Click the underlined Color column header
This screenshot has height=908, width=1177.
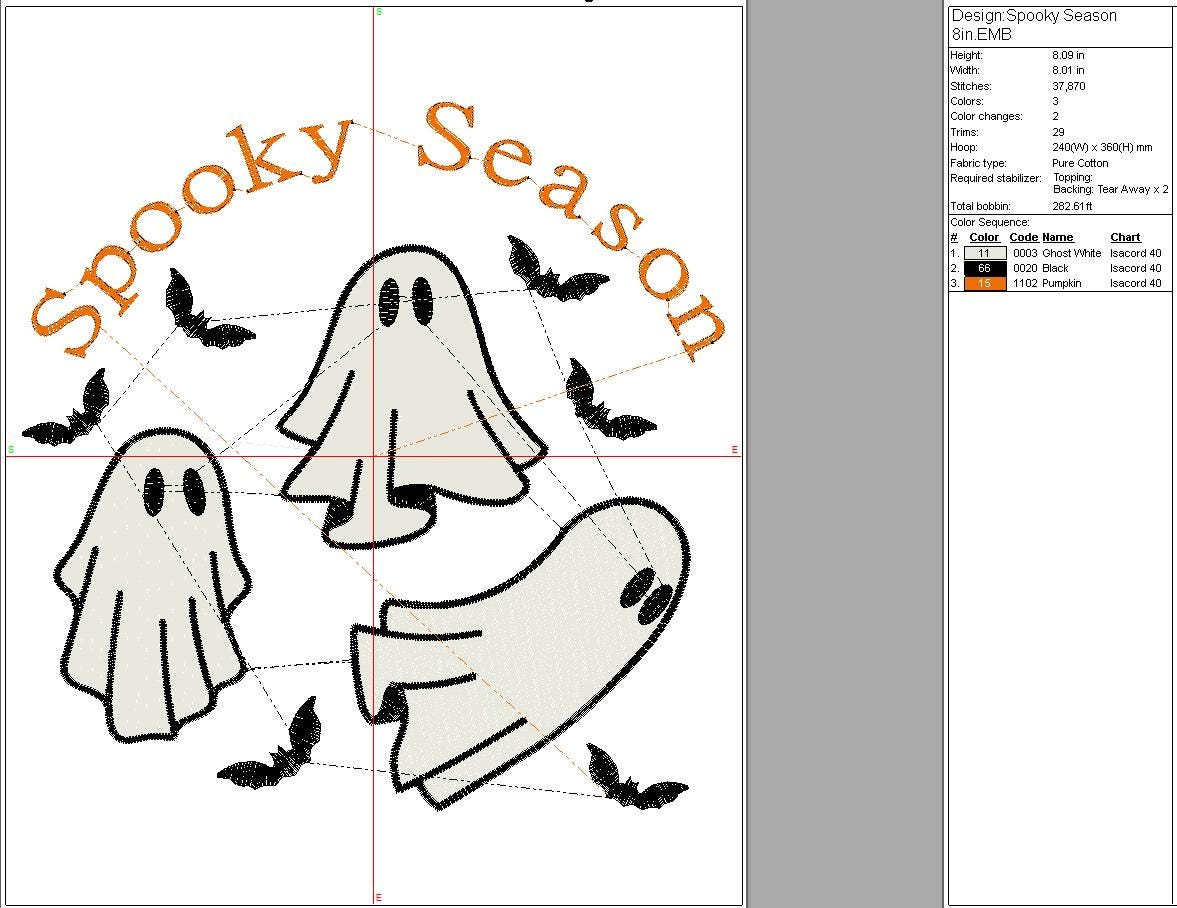[985, 237]
